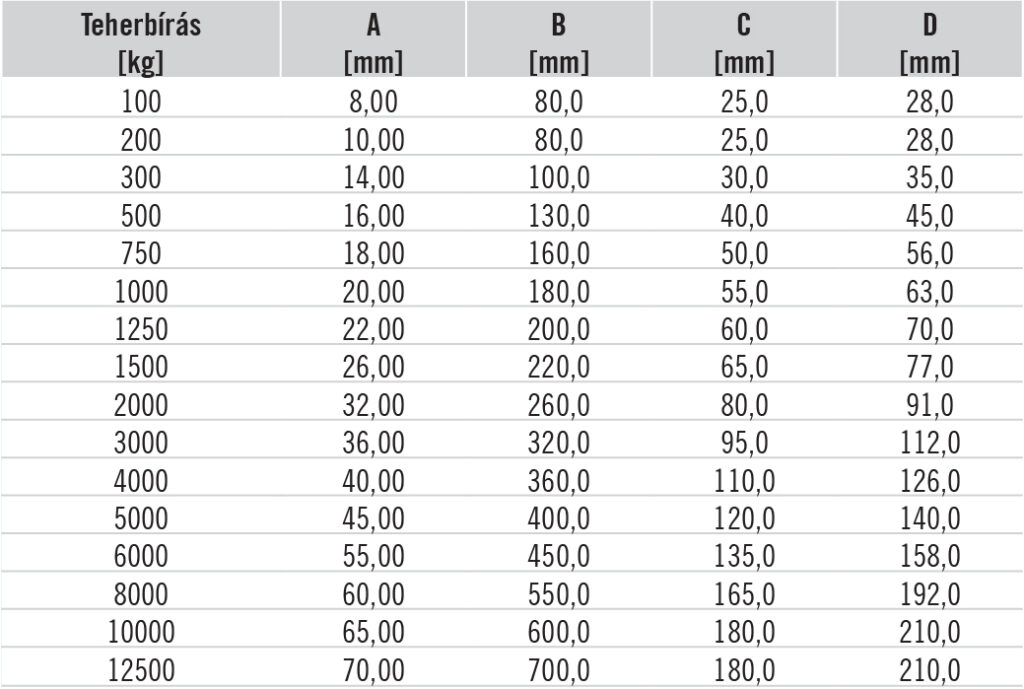Click the Teherbírás [kg] column header
The width and height of the screenshot is (1024, 689).
(x=141, y=39)
